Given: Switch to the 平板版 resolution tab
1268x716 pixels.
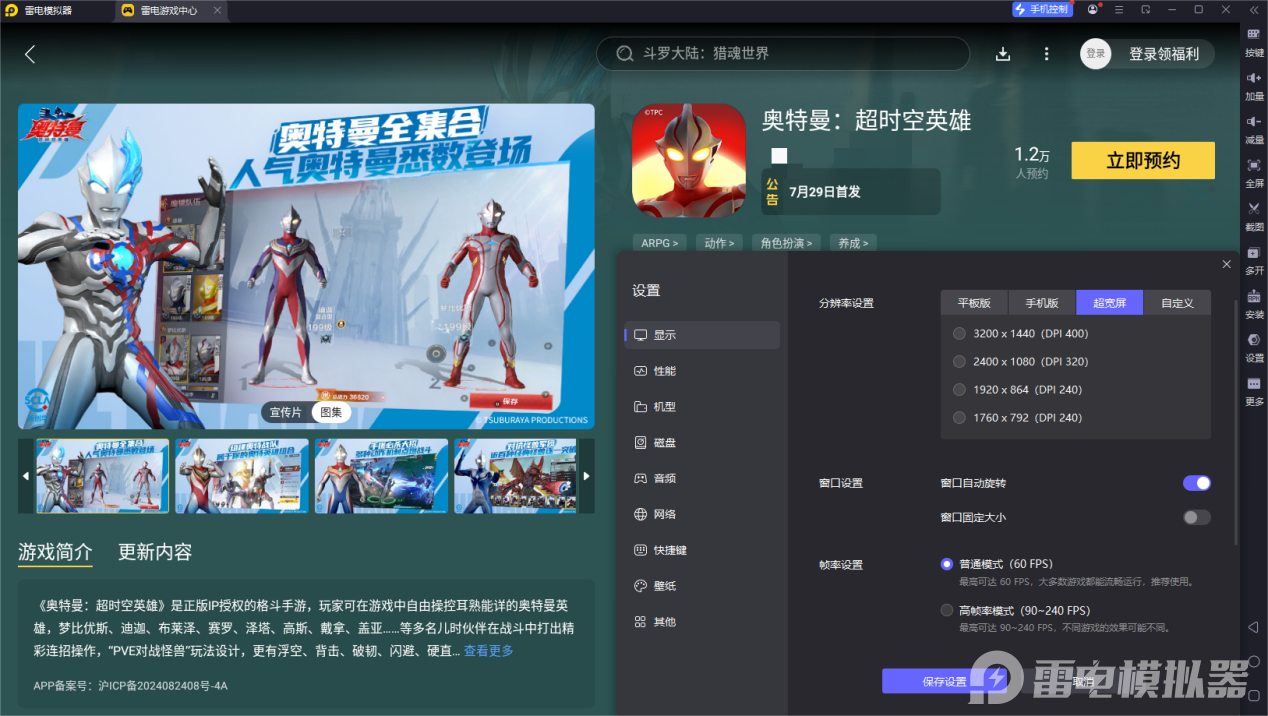Looking at the screenshot, I should coord(974,303).
